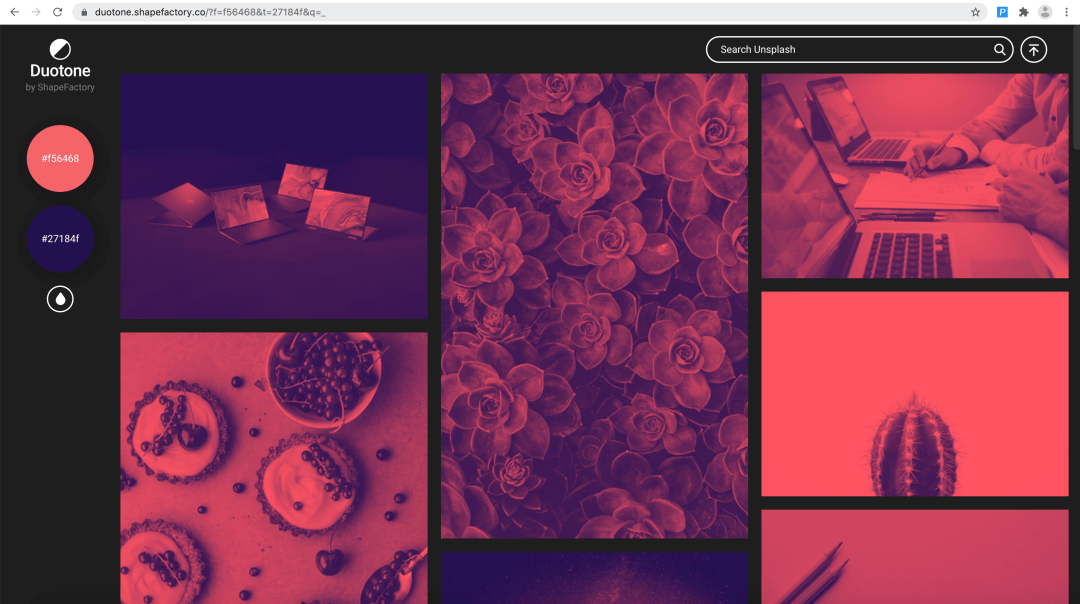Go back with browser back arrow
Viewport: 1080px width, 604px height.
tap(14, 12)
